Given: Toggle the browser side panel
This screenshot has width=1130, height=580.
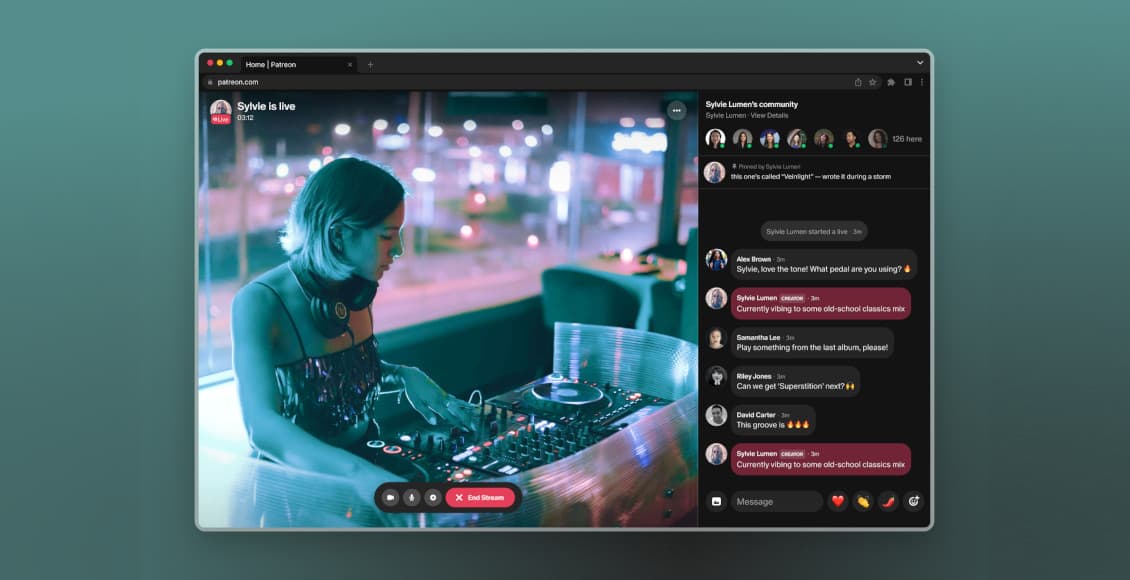Looking at the screenshot, I should [907, 82].
